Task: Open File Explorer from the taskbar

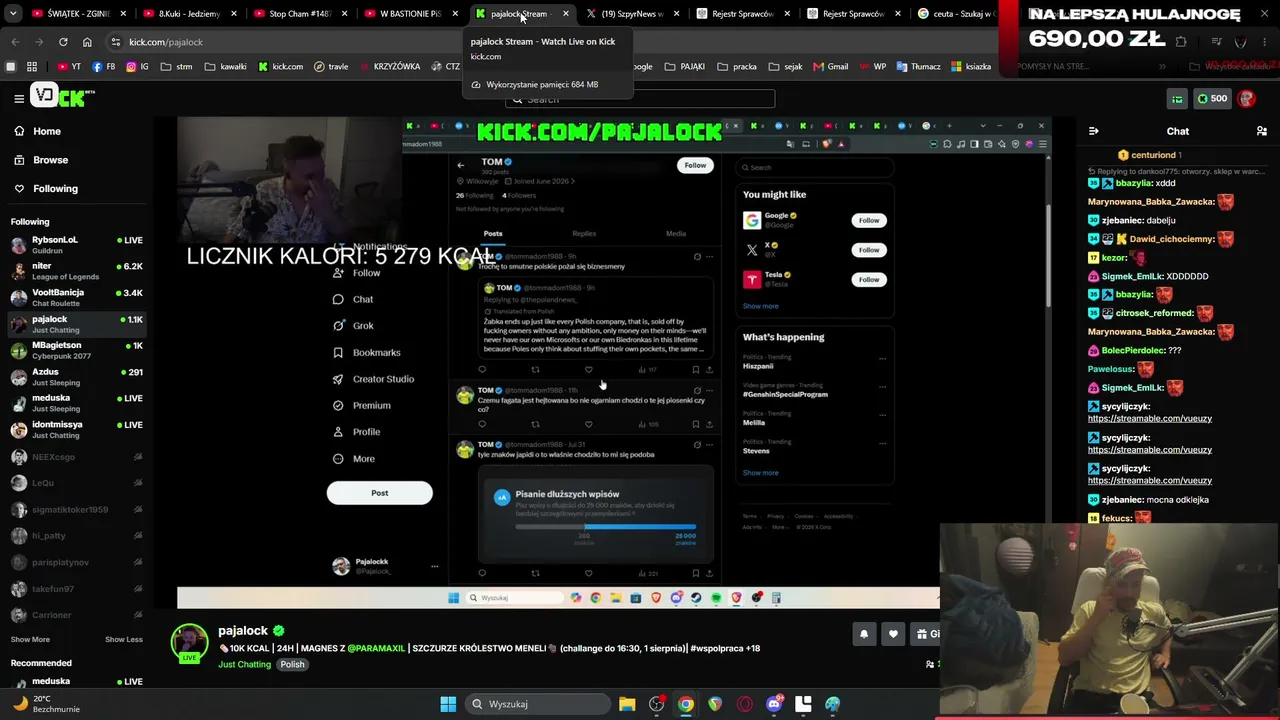Action: point(627,704)
